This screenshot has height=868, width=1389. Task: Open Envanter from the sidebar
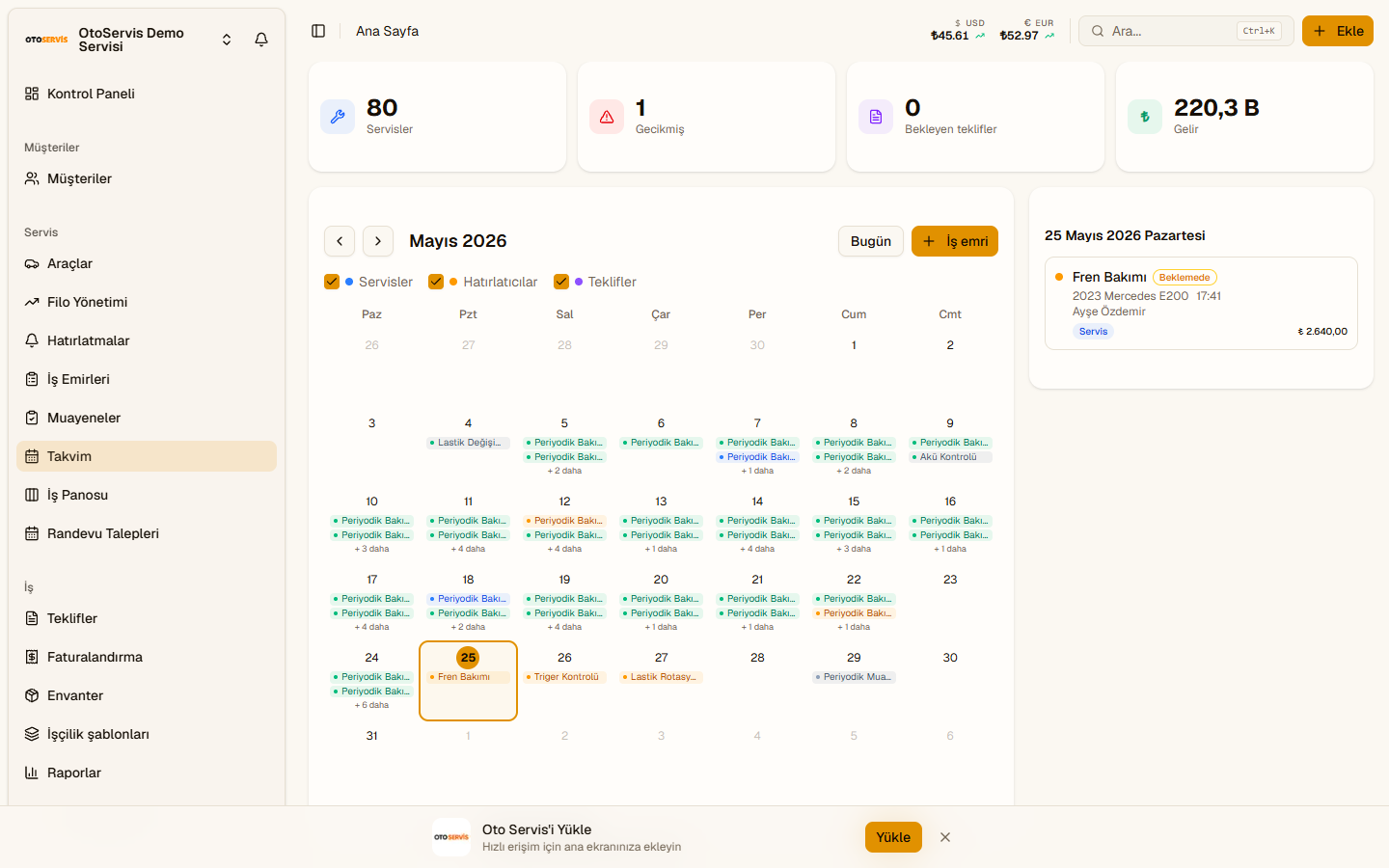147,695
